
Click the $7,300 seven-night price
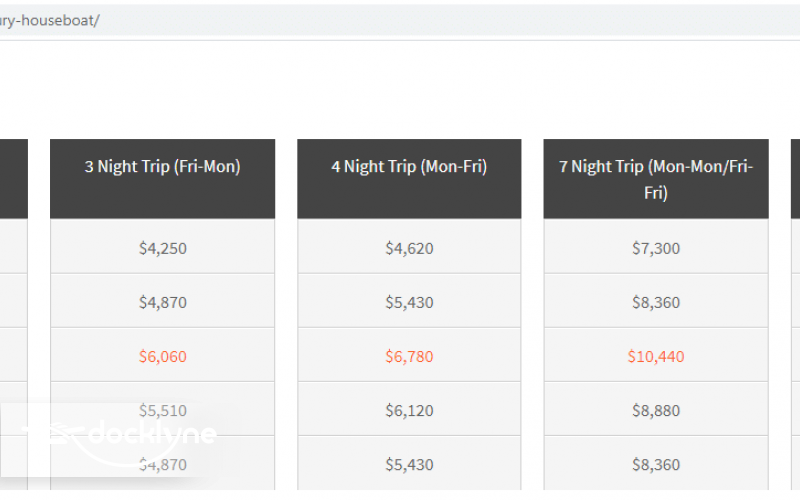pyautogui.click(x=656, y=248)
